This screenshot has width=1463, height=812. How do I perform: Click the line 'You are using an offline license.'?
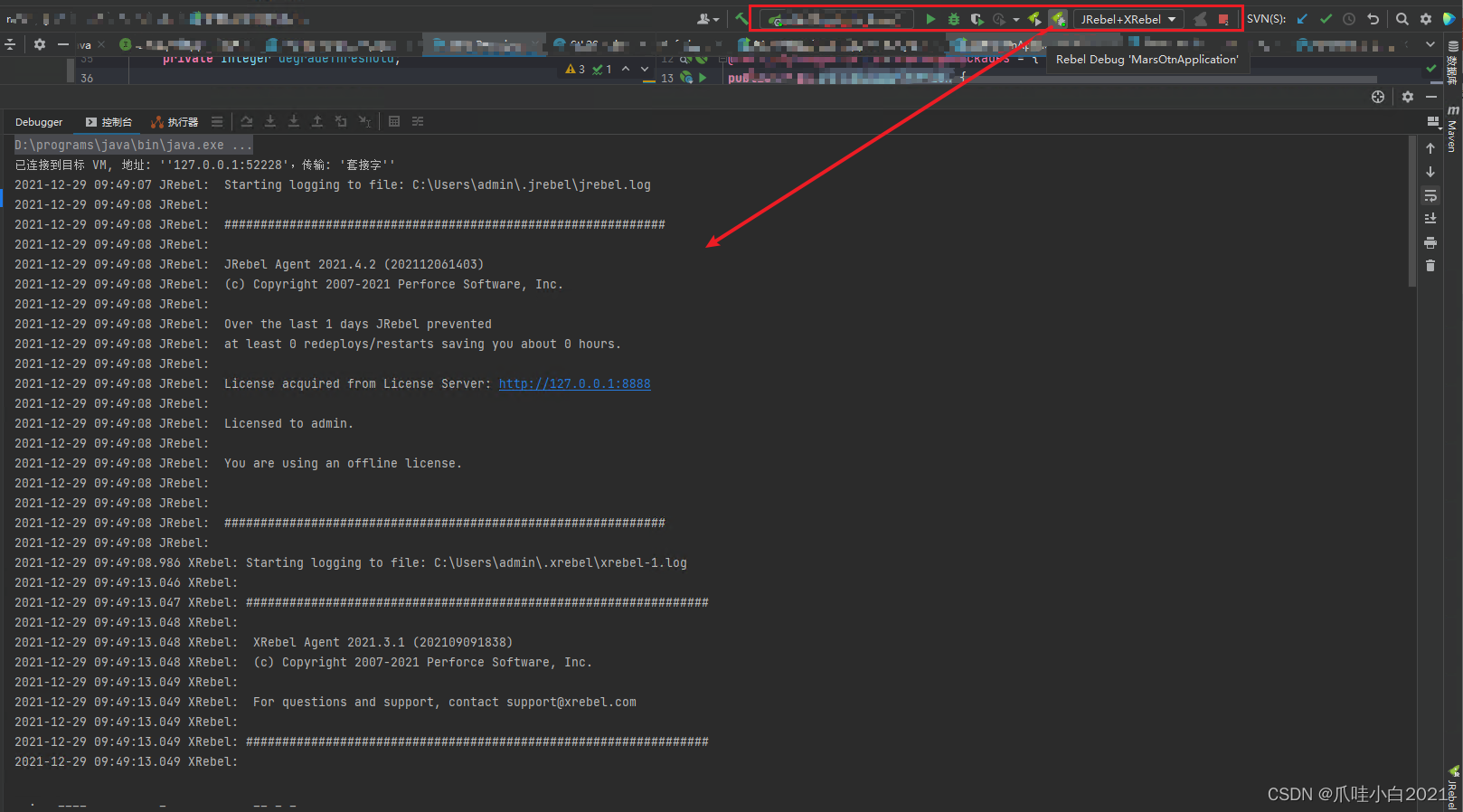(x=343, y=463)
